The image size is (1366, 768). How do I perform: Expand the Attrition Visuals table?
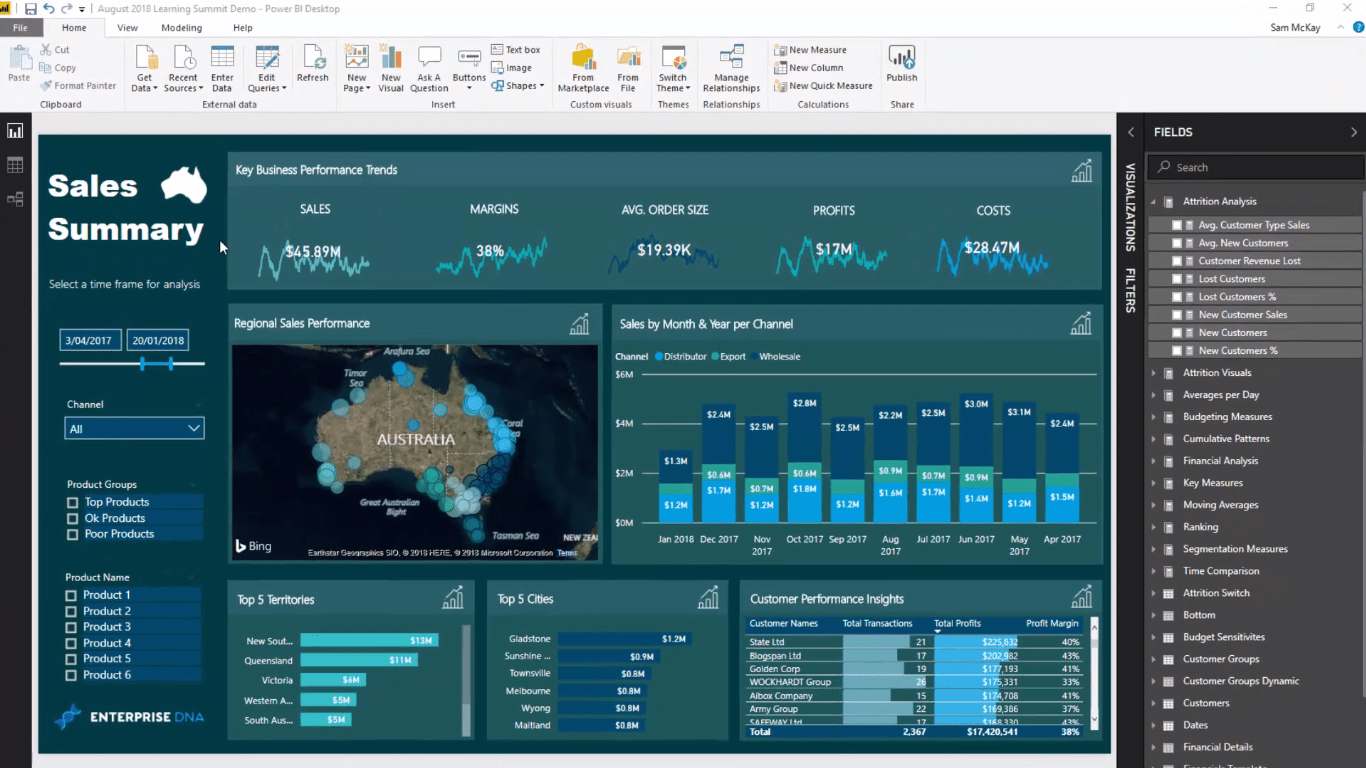point(1153,373)
